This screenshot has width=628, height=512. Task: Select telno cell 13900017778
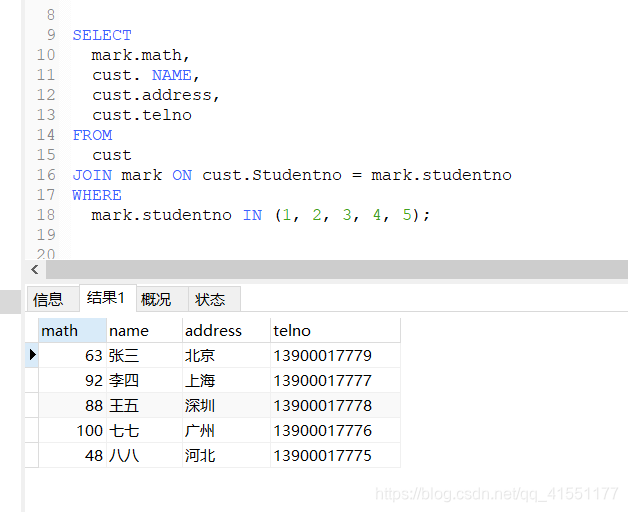coord(335,405)
